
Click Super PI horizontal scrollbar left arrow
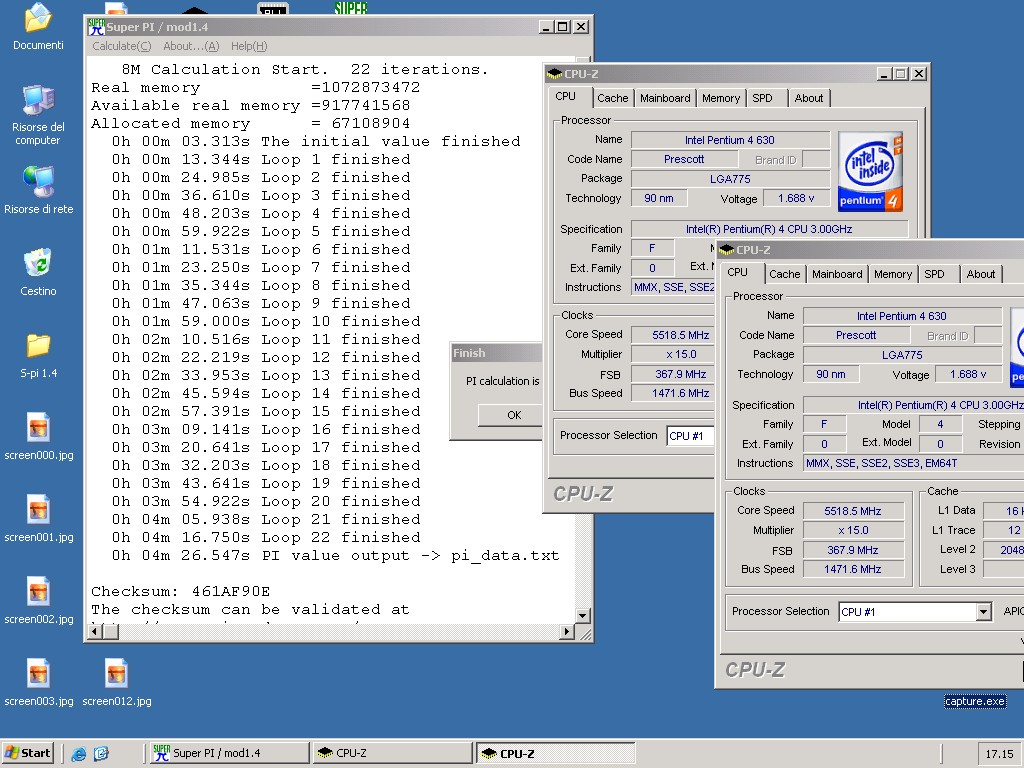pyautogui.click(x=96, y=632)
